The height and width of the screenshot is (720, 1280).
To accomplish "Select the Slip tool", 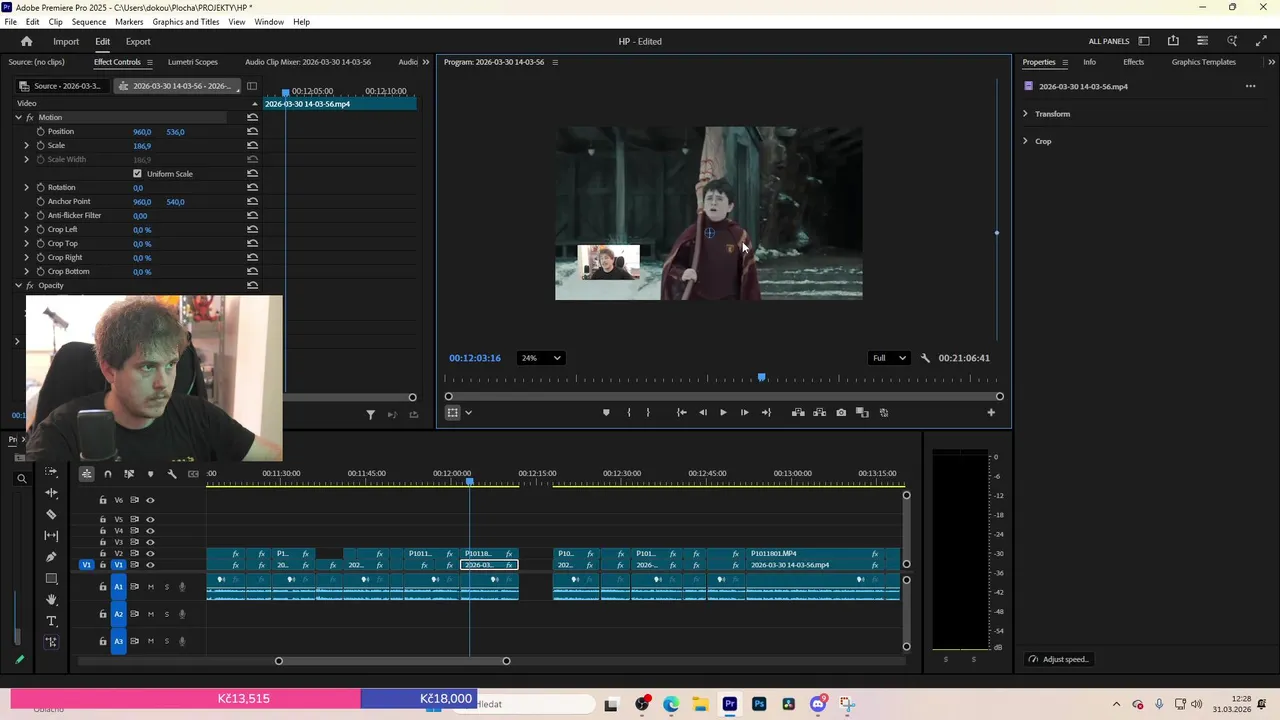I will [x=51, y=536].
